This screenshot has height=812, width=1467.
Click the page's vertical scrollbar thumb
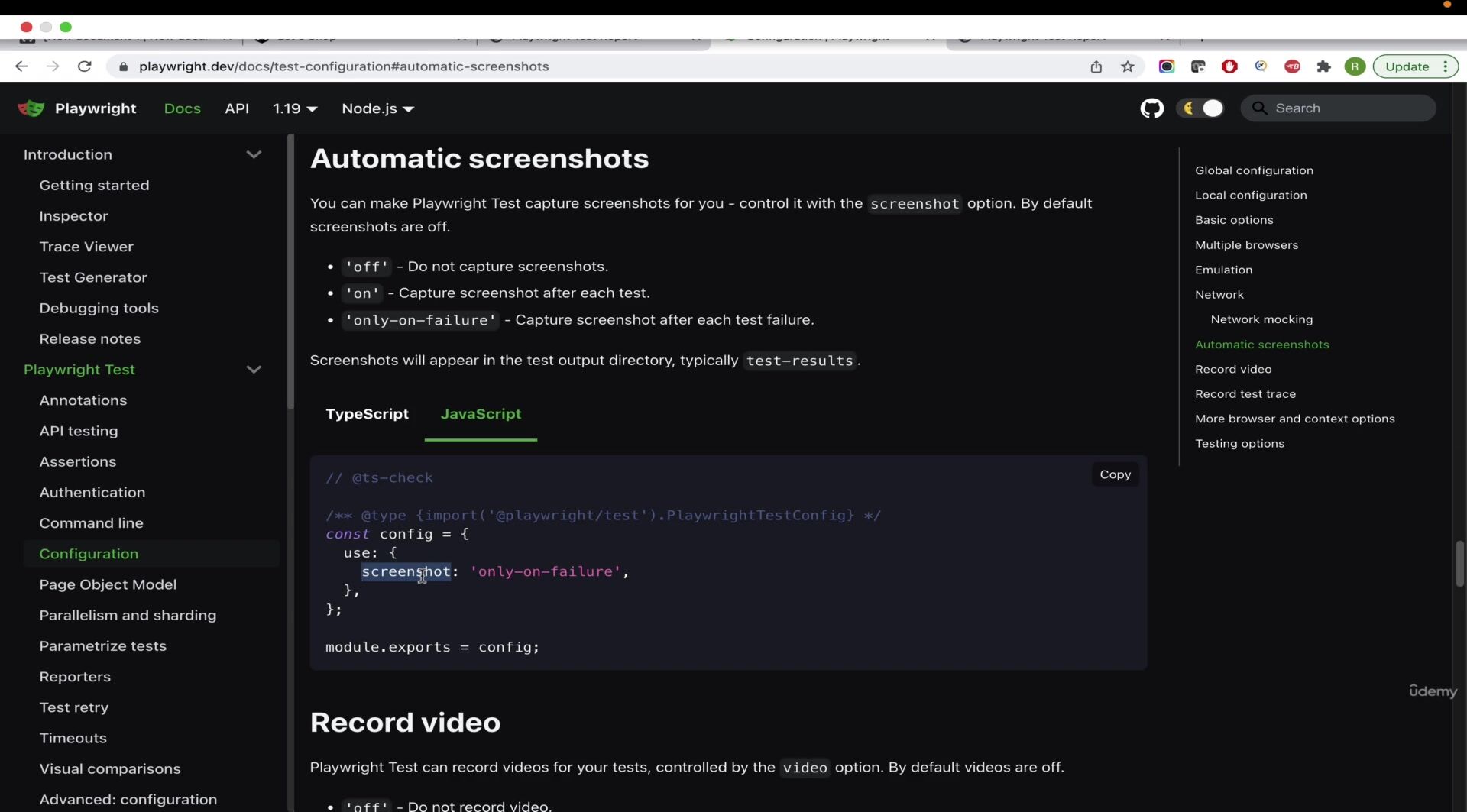[1459, 564]
